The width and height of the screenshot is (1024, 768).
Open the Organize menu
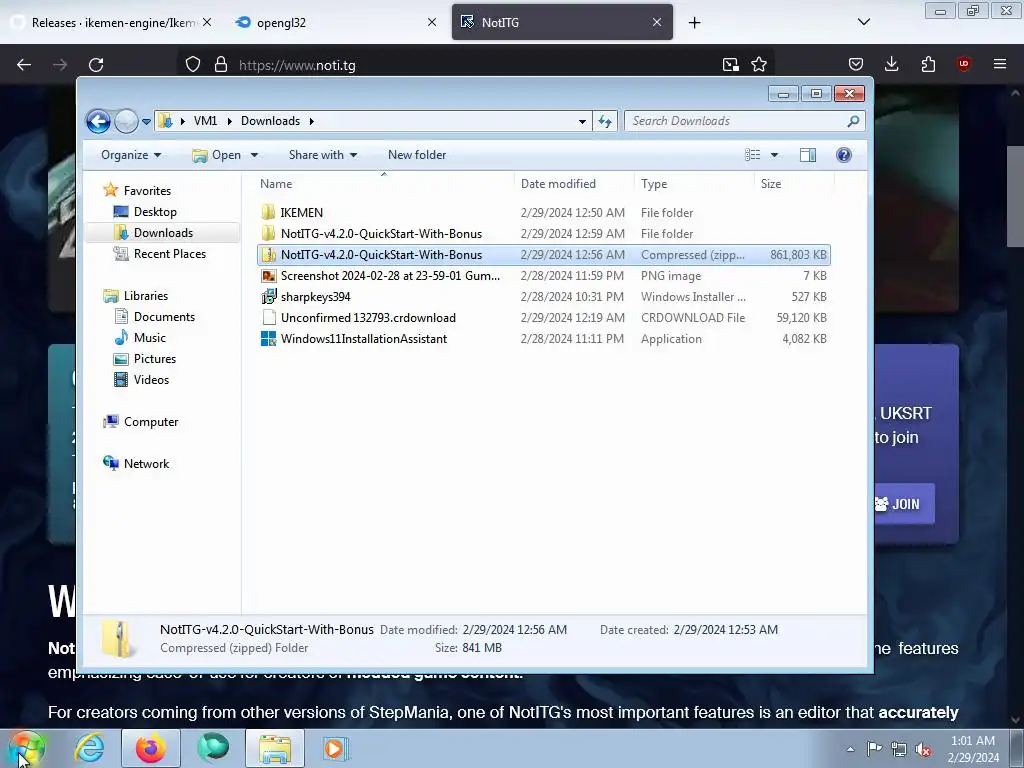(x=131, y=155)
